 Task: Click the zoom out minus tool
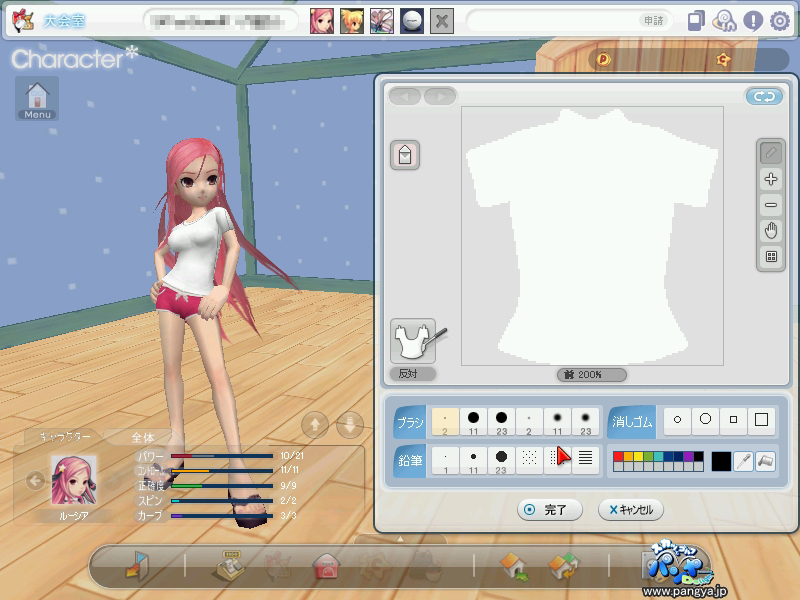pos(771,205)
